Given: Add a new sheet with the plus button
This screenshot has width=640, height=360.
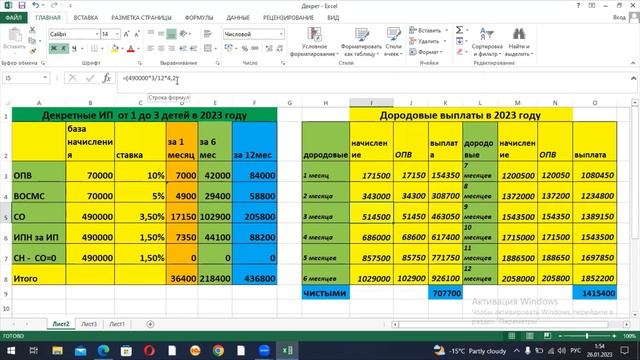Looking at the screenshot, I should (150, 324).
